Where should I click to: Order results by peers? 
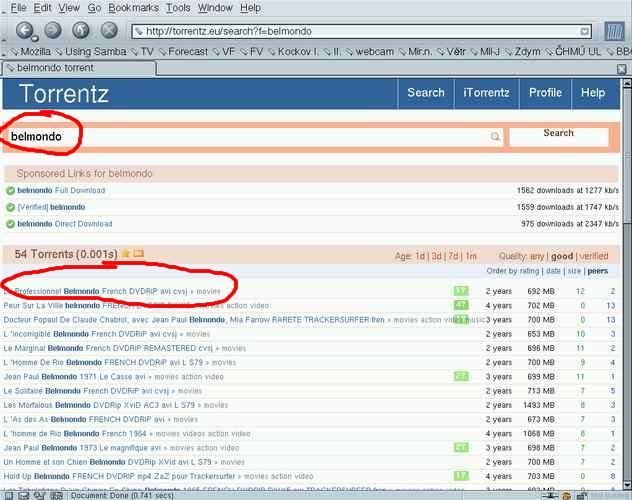click(x=597, y=271)
